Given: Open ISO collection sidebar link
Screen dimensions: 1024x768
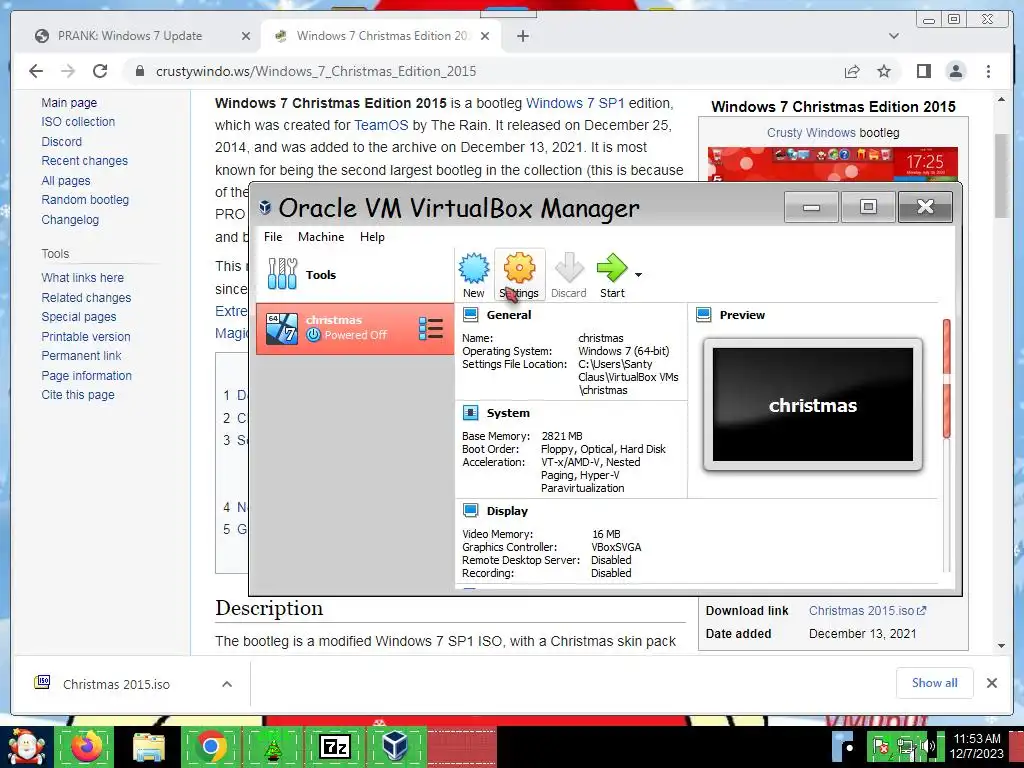Looking at the screenshot, I should pyautogui.click(x=78, y=121).
